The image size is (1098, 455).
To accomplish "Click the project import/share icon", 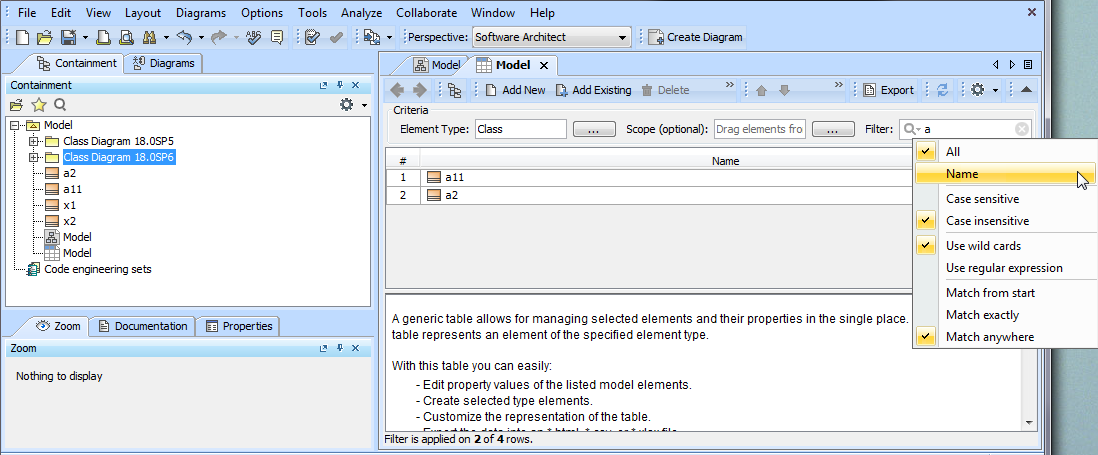I will 371,37.
